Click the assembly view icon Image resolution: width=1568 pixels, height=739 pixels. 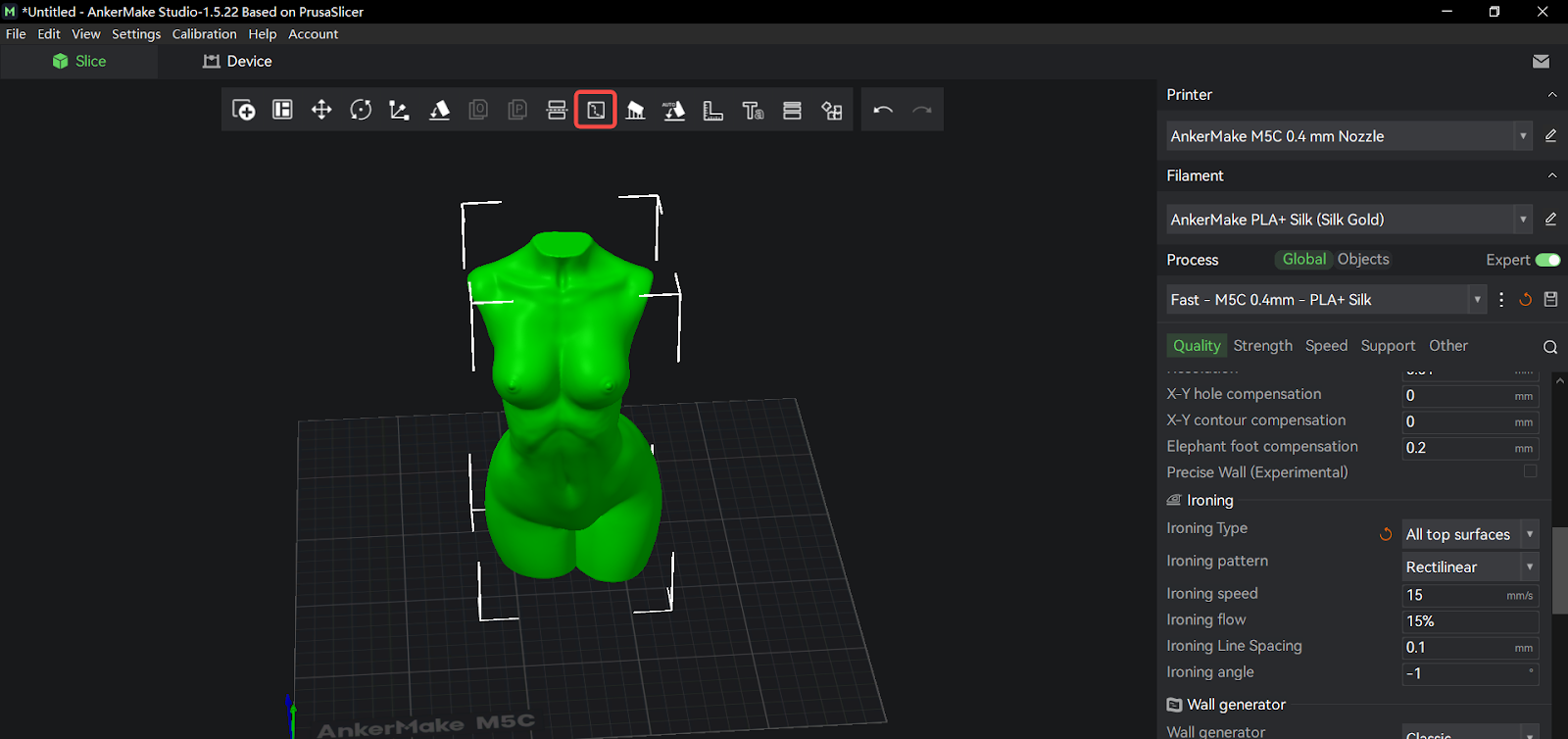832,110
